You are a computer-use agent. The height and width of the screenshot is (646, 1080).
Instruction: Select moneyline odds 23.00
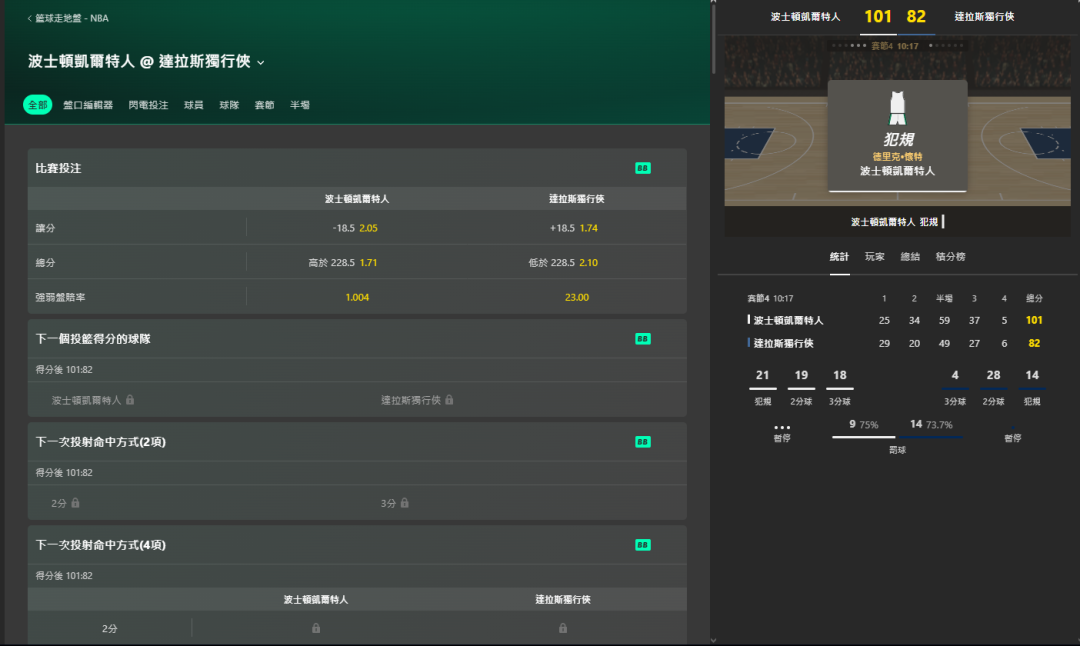[577, 298]
